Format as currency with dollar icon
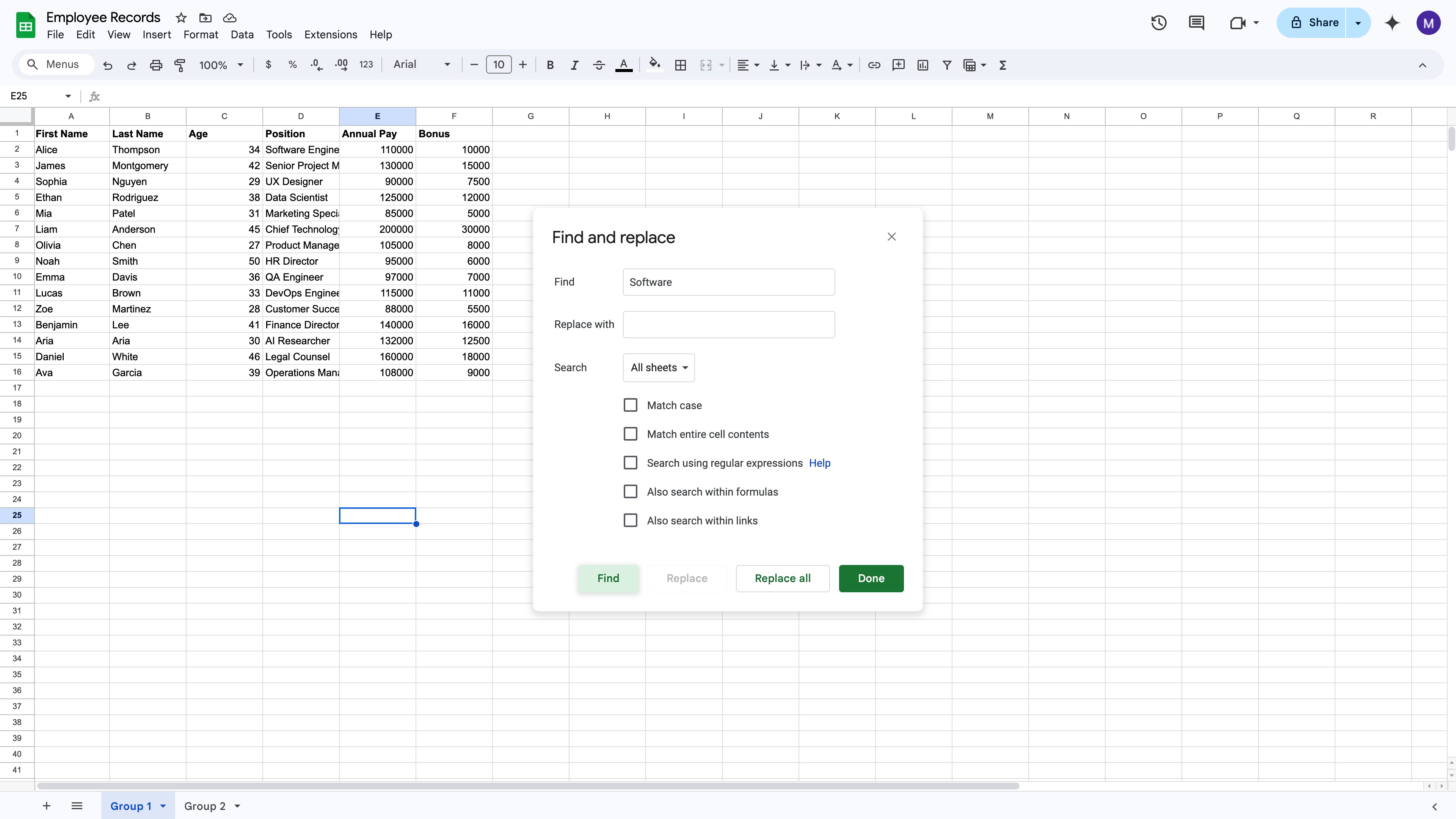Image resolution: width=1456 pixels, height=819 pixels. pos(268,65)
